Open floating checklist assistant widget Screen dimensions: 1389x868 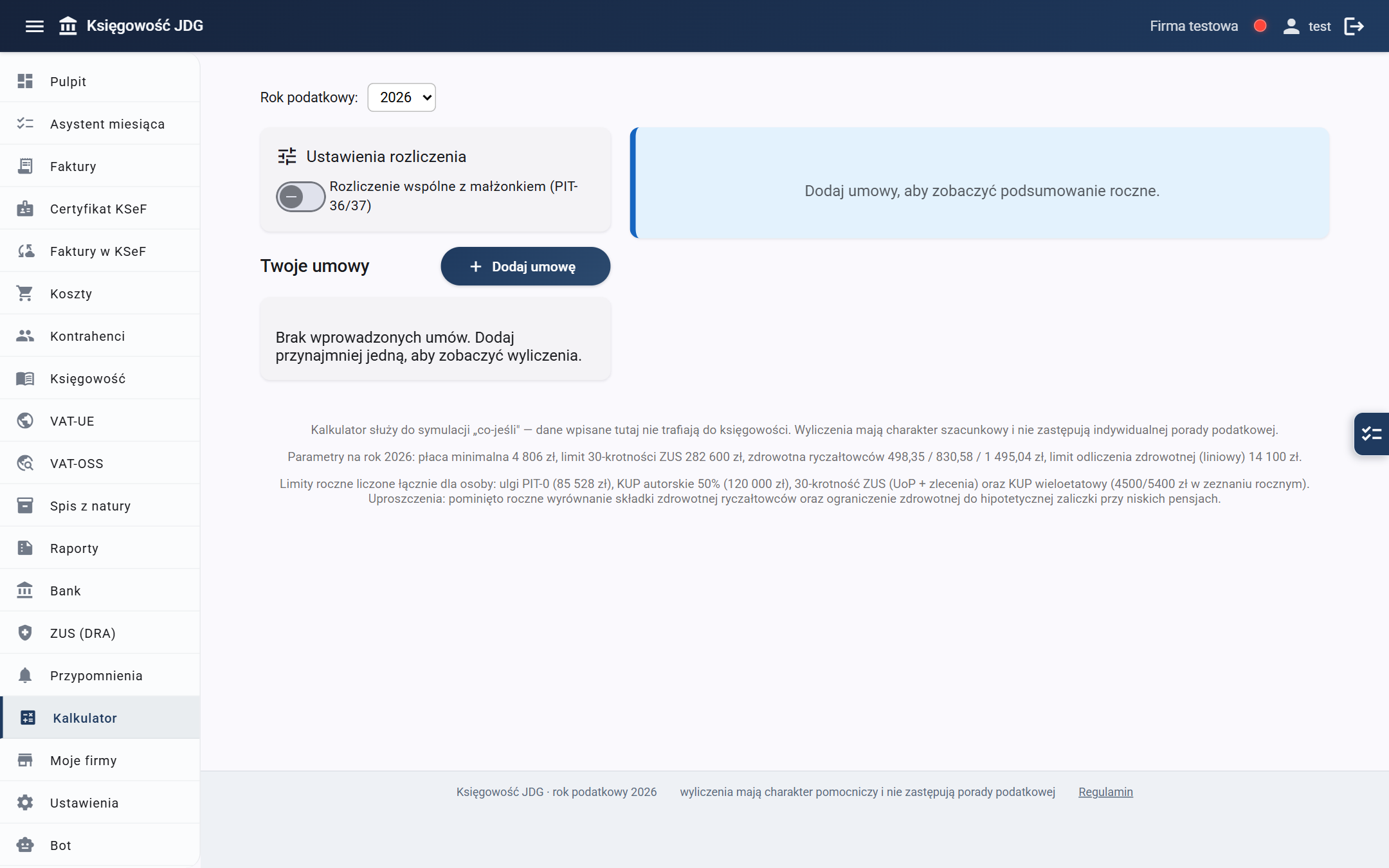pos(1372,434)
